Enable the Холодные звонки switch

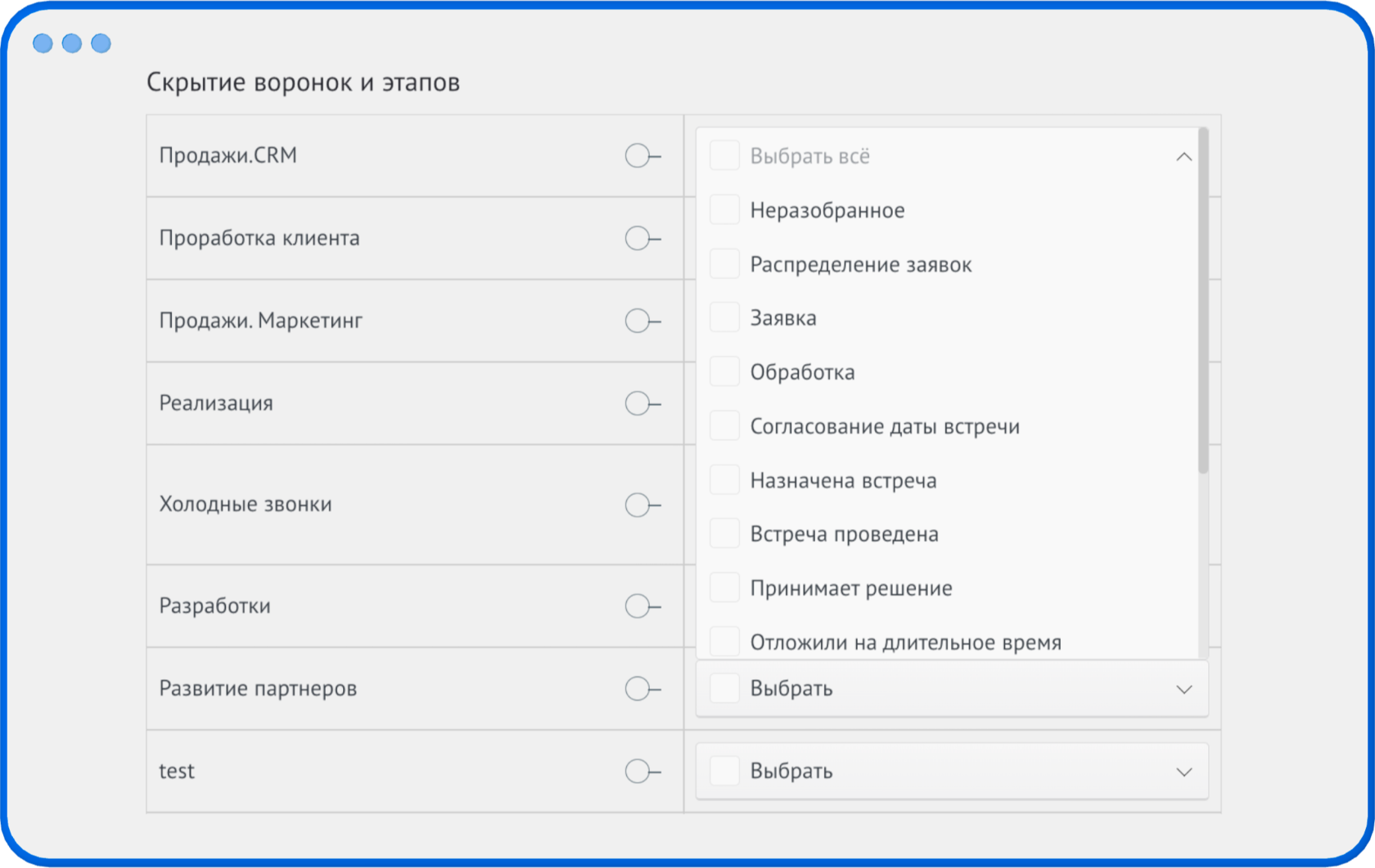(642, 505)
